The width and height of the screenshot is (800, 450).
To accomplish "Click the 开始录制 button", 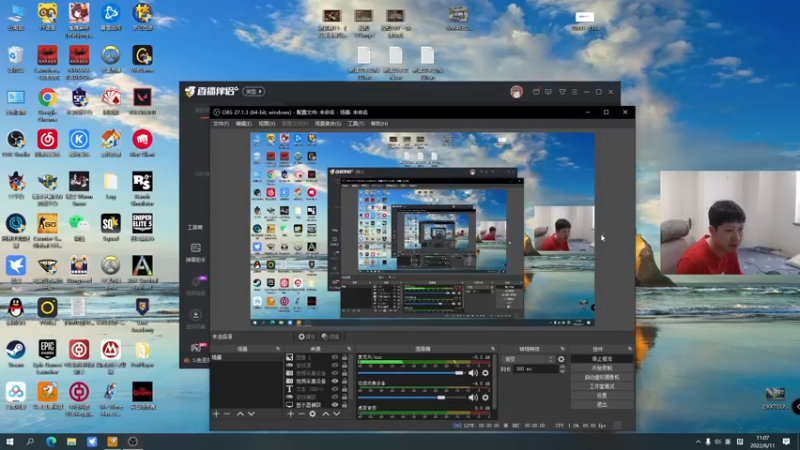I will click(602, 368).
